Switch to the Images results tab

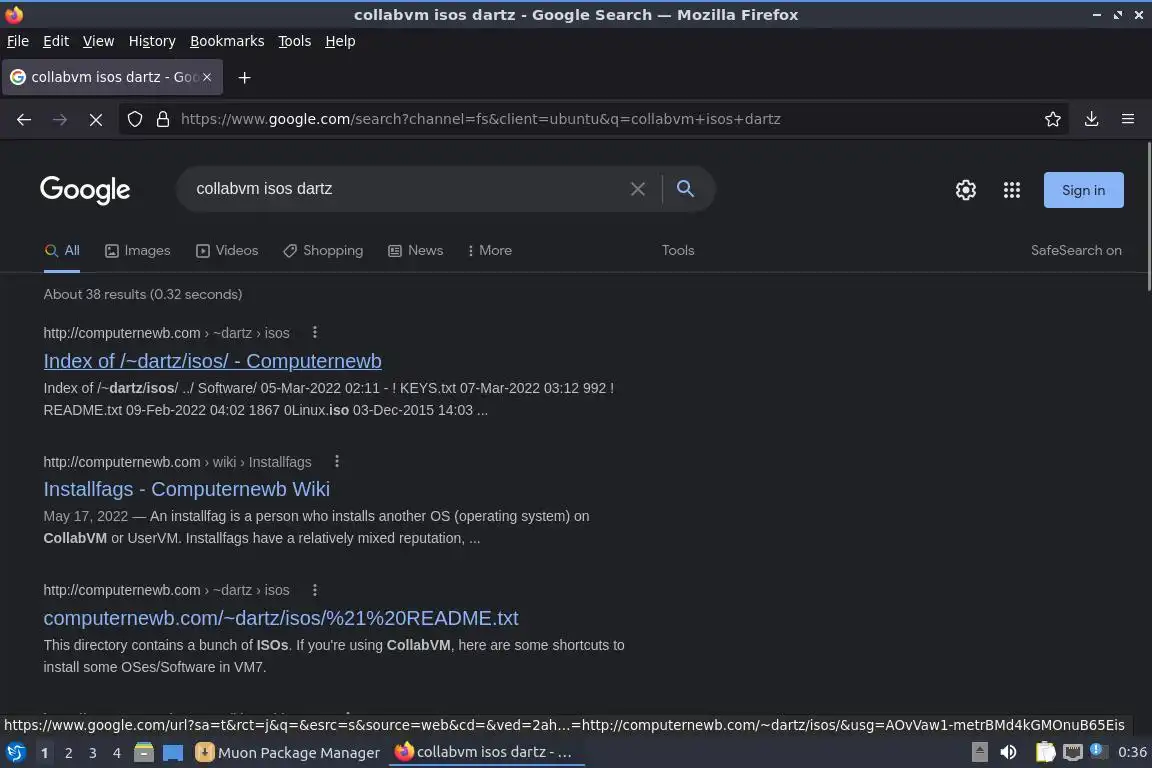137,251
